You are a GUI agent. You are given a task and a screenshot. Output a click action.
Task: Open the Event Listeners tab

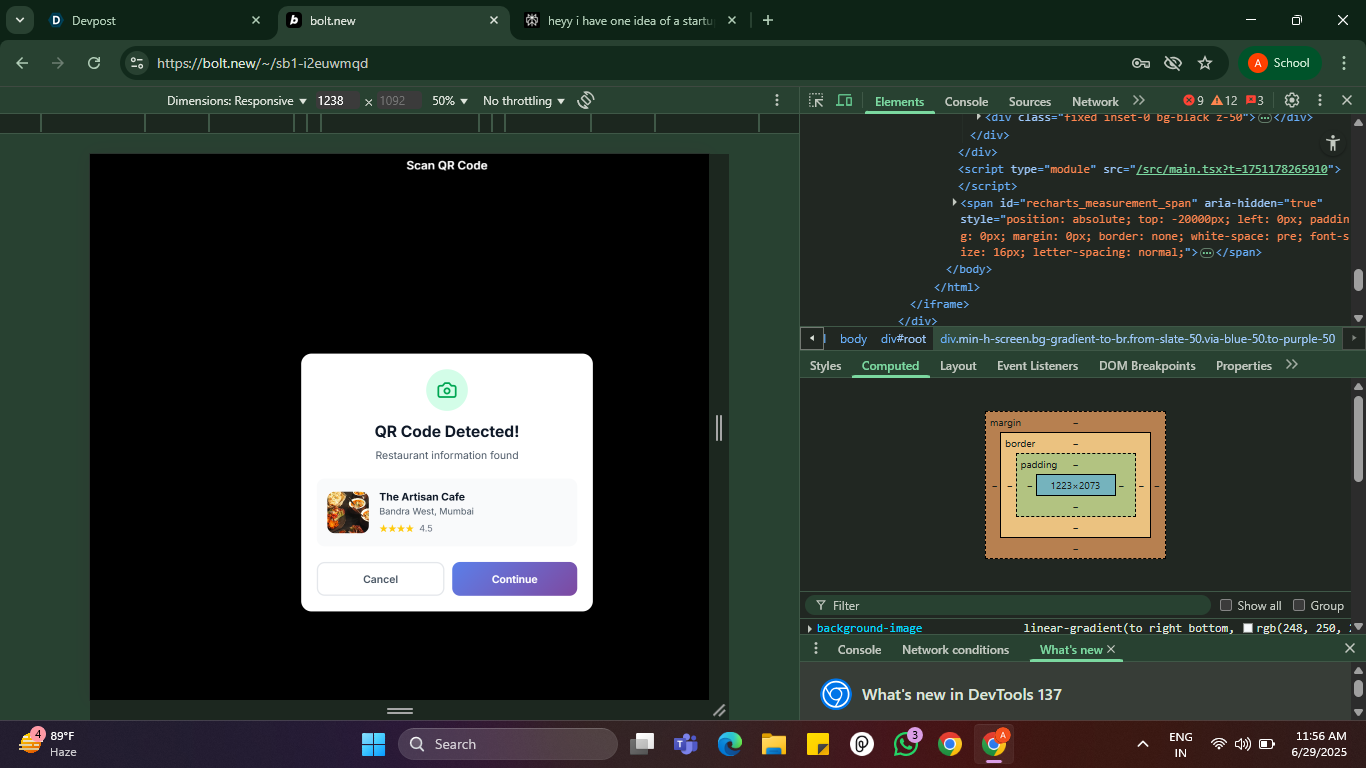coord(1037,366)
